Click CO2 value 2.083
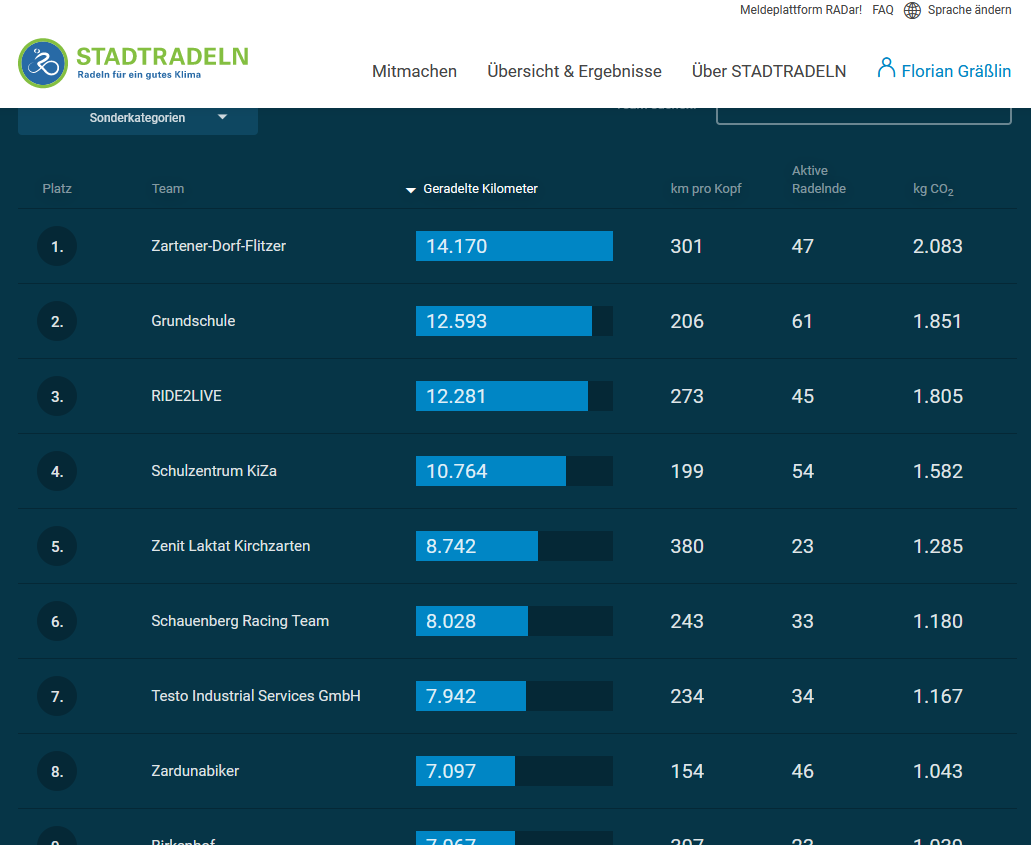This screenshot has height=845, width=1031. tap(938, 246)
